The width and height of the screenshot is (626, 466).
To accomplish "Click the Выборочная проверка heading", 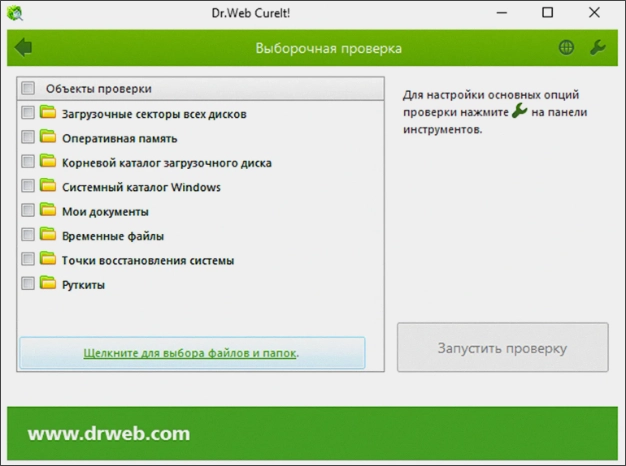I will click(329, 48).
